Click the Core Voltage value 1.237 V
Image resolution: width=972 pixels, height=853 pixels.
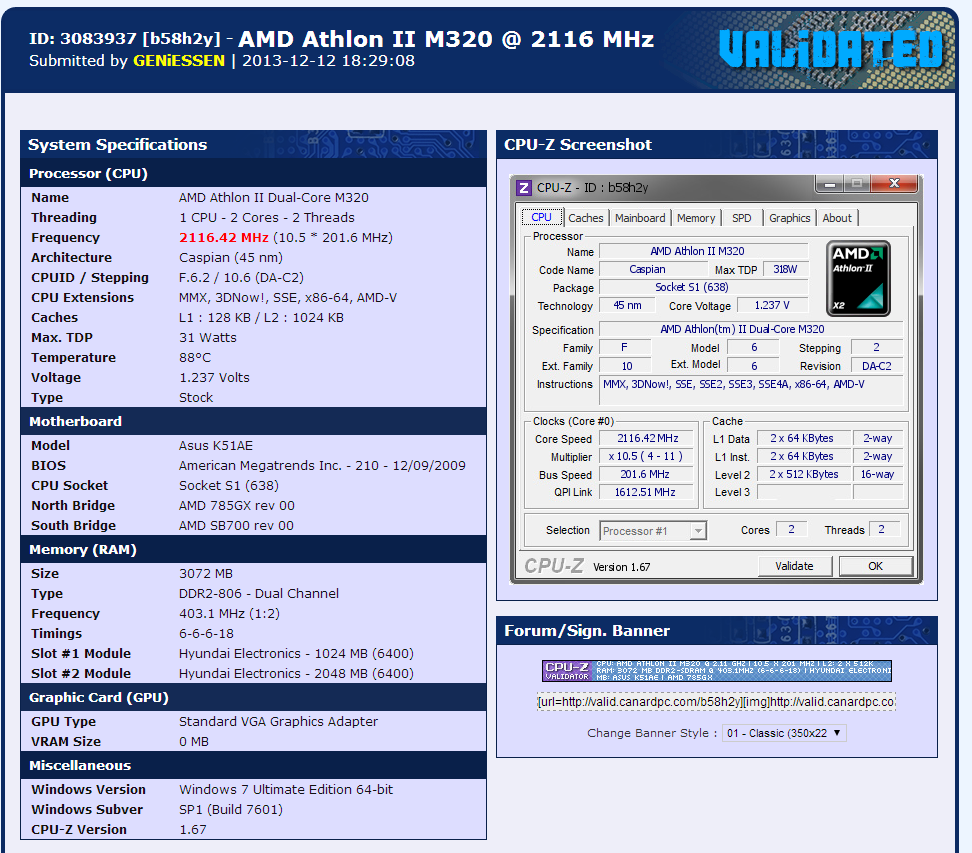[x=772, y=305]
